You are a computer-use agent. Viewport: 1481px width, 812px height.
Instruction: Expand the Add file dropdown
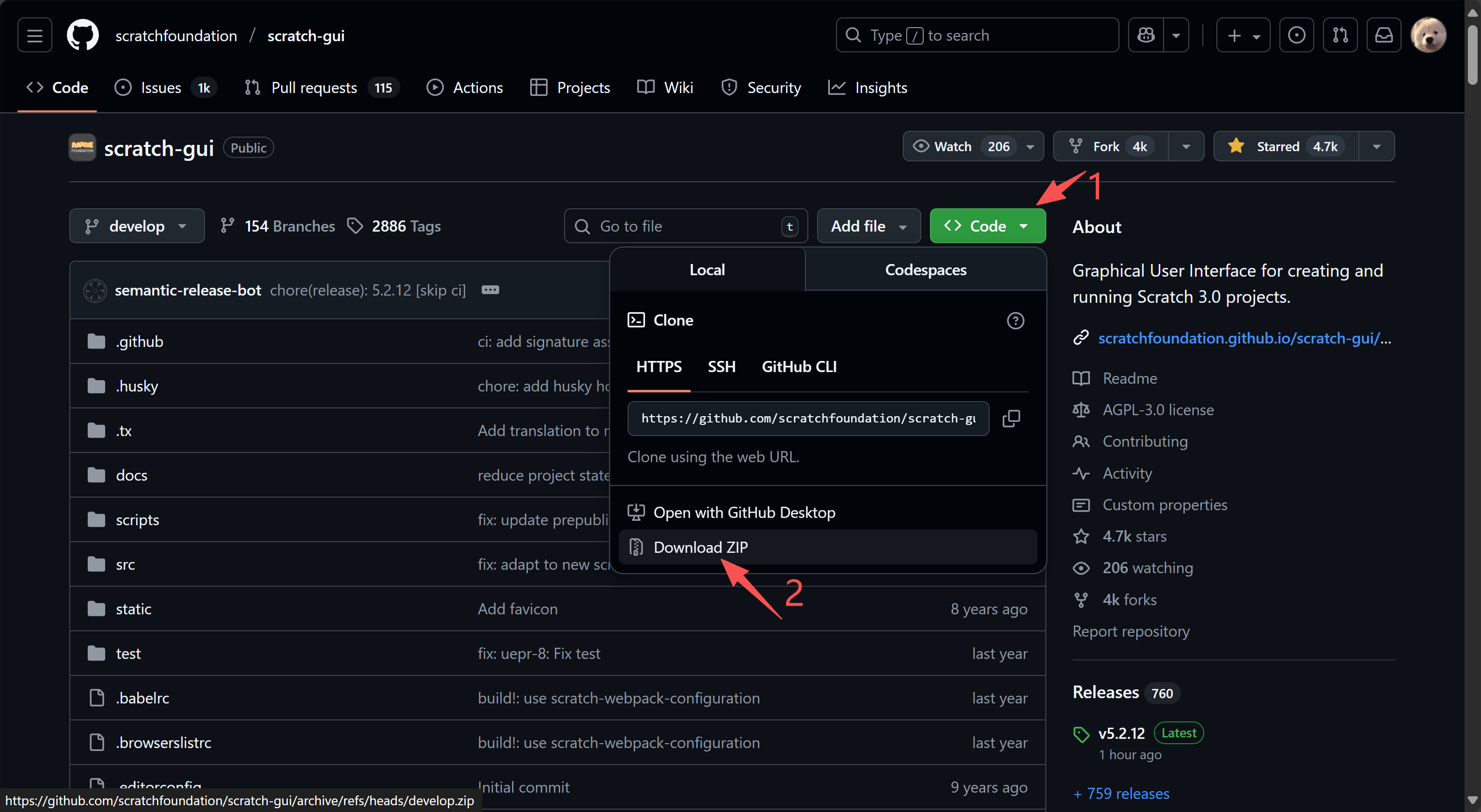point(868,226)
